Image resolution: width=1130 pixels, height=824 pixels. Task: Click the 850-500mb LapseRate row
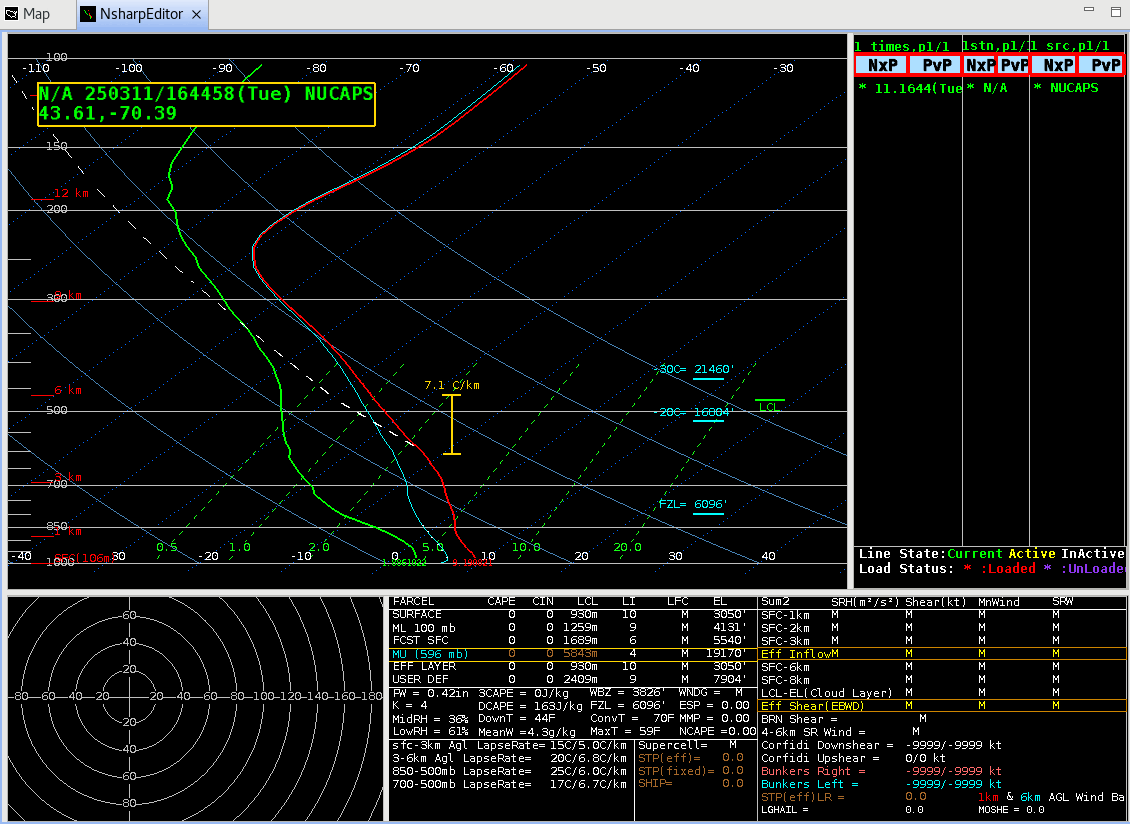510,771
